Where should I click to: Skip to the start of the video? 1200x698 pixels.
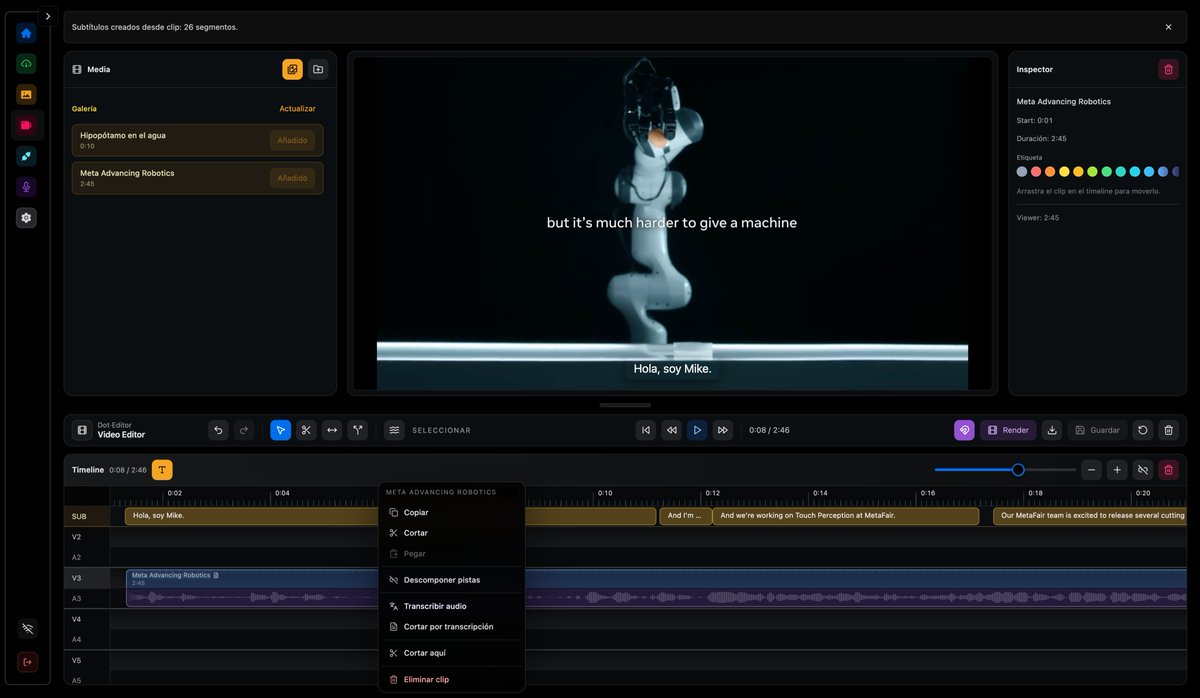pyautogui.click(x=646, y=430)
